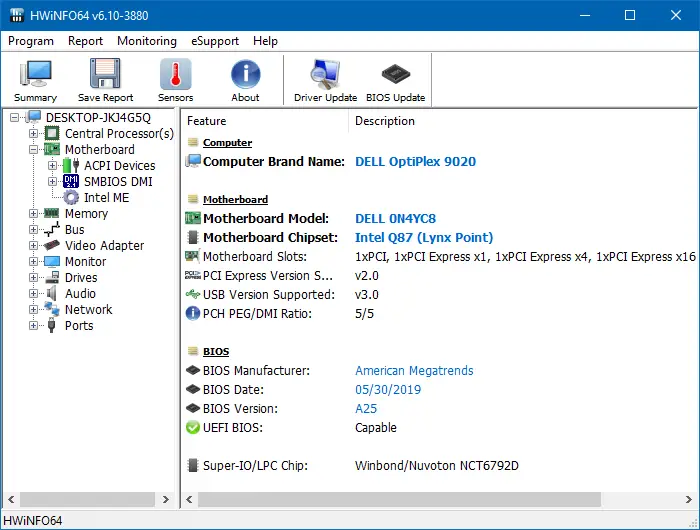Click the HWiNFO64 title bar app icon
This screenshot has width=700, height=530.
[17, 15]
